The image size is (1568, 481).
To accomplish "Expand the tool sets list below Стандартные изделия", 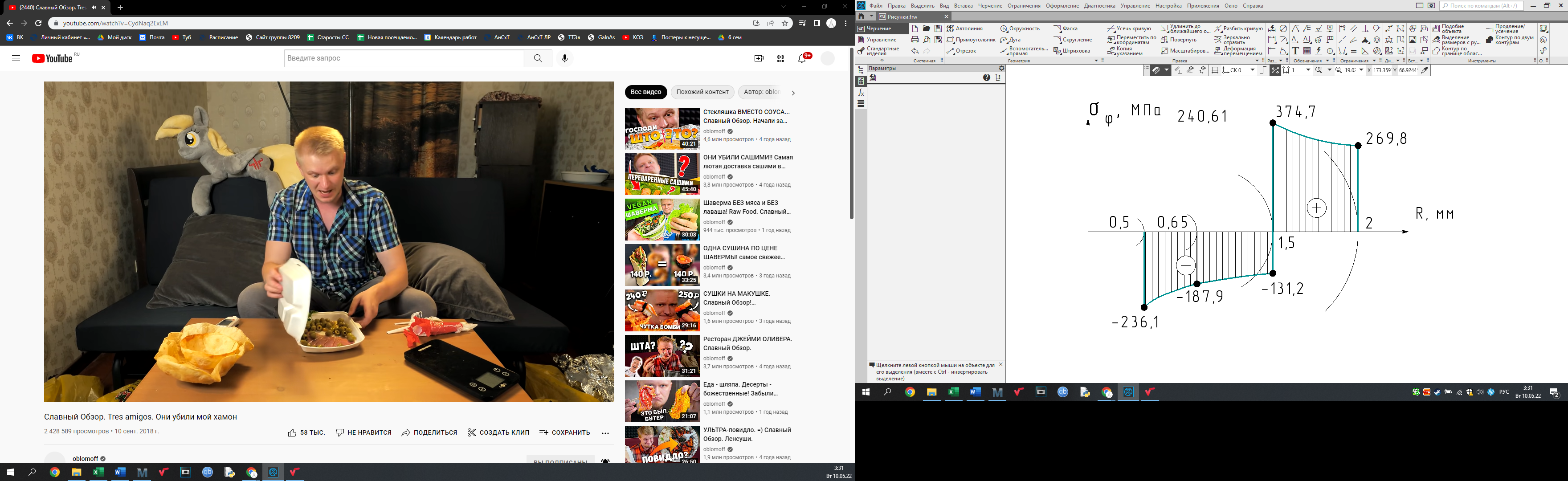I will 882,60.
